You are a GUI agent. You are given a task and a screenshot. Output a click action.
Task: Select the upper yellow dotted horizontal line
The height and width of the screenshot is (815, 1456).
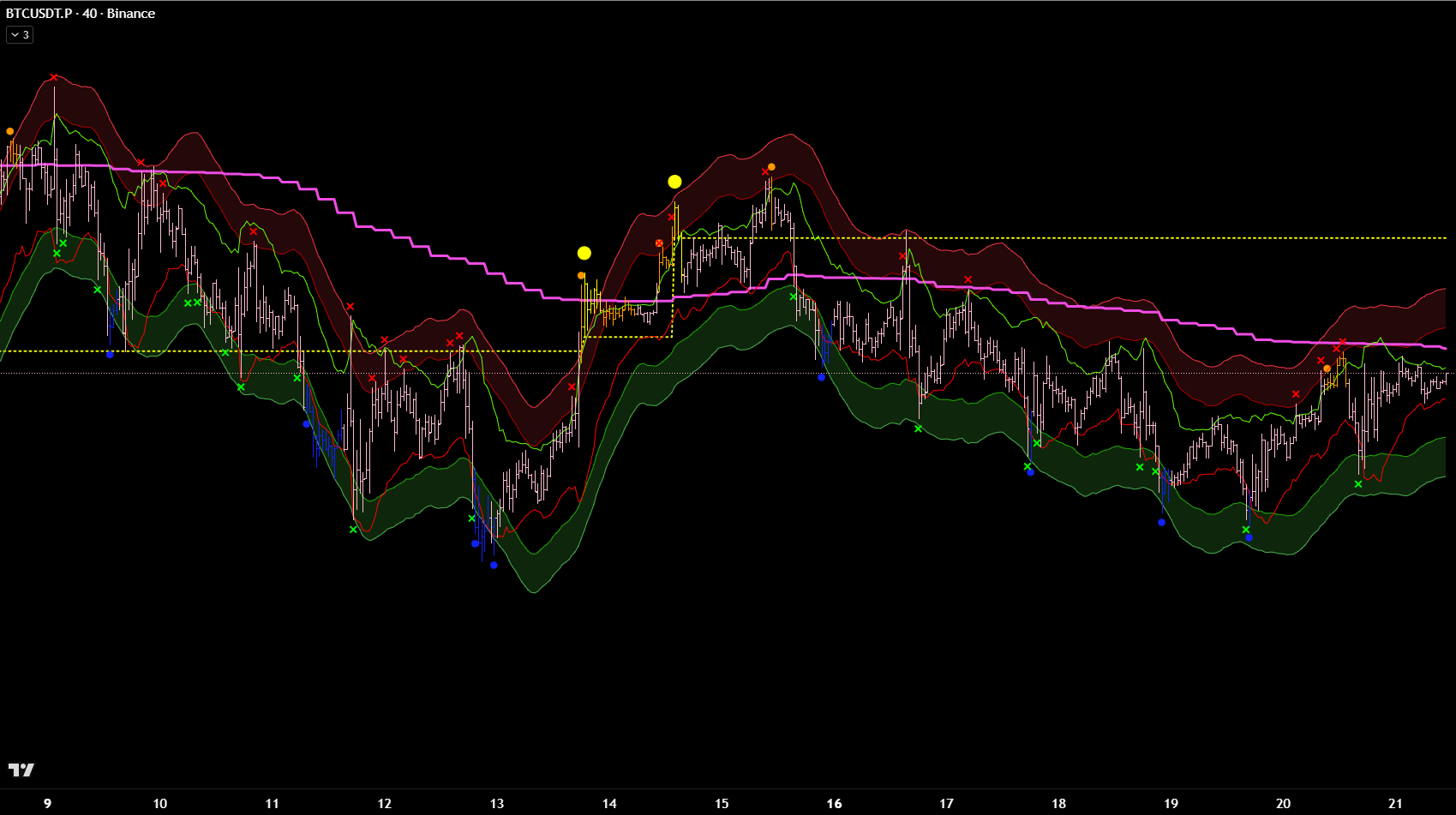(1114, 237)
